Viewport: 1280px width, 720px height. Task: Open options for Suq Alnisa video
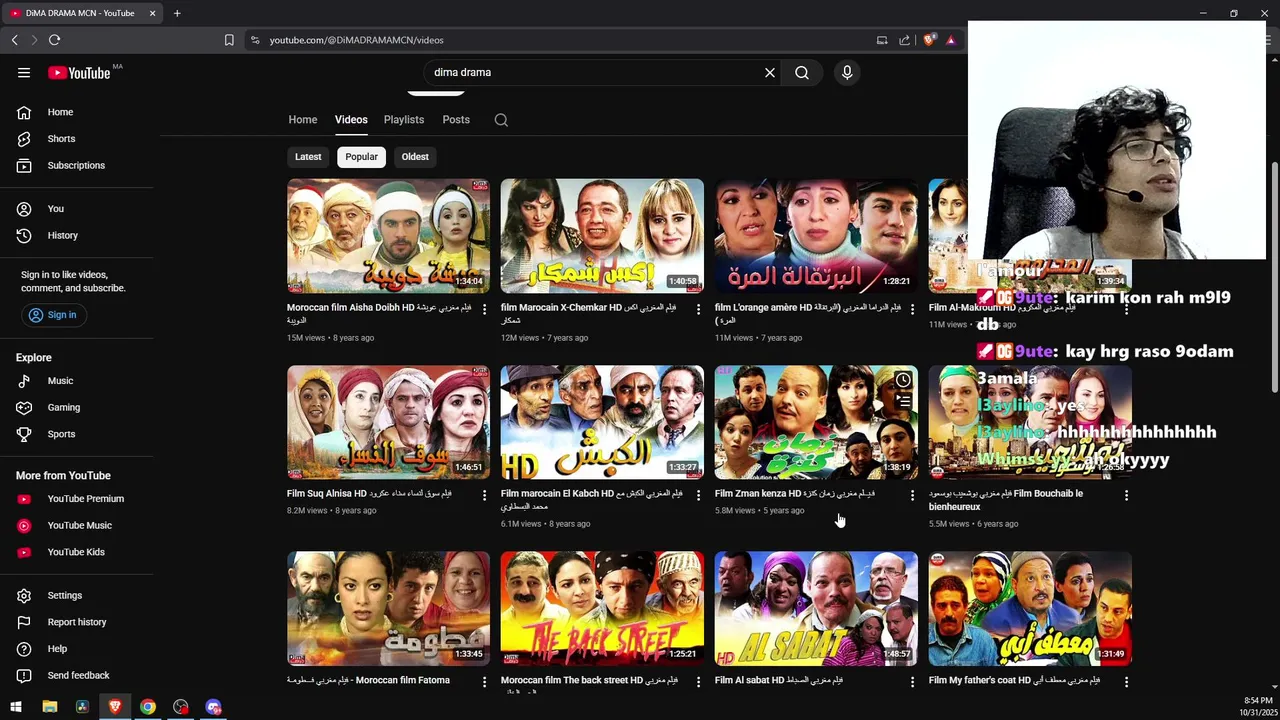click(484, 496)
